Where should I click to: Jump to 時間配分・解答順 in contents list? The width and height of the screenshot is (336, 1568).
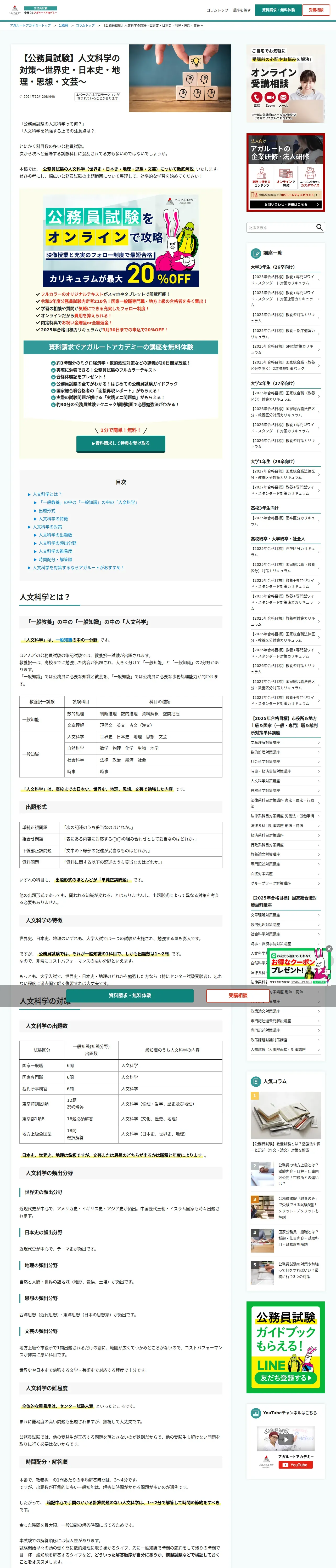pos(55,560)
